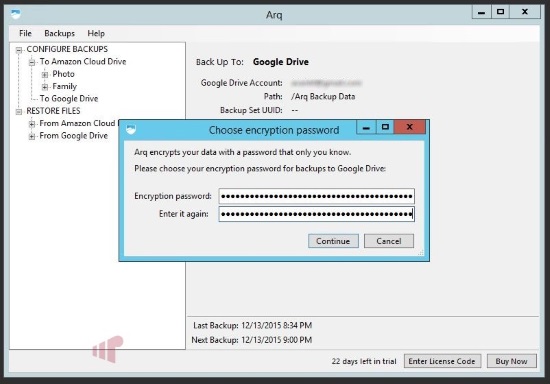Expand the Photo folder node
The image size is (550, 384).
point(45,75)
